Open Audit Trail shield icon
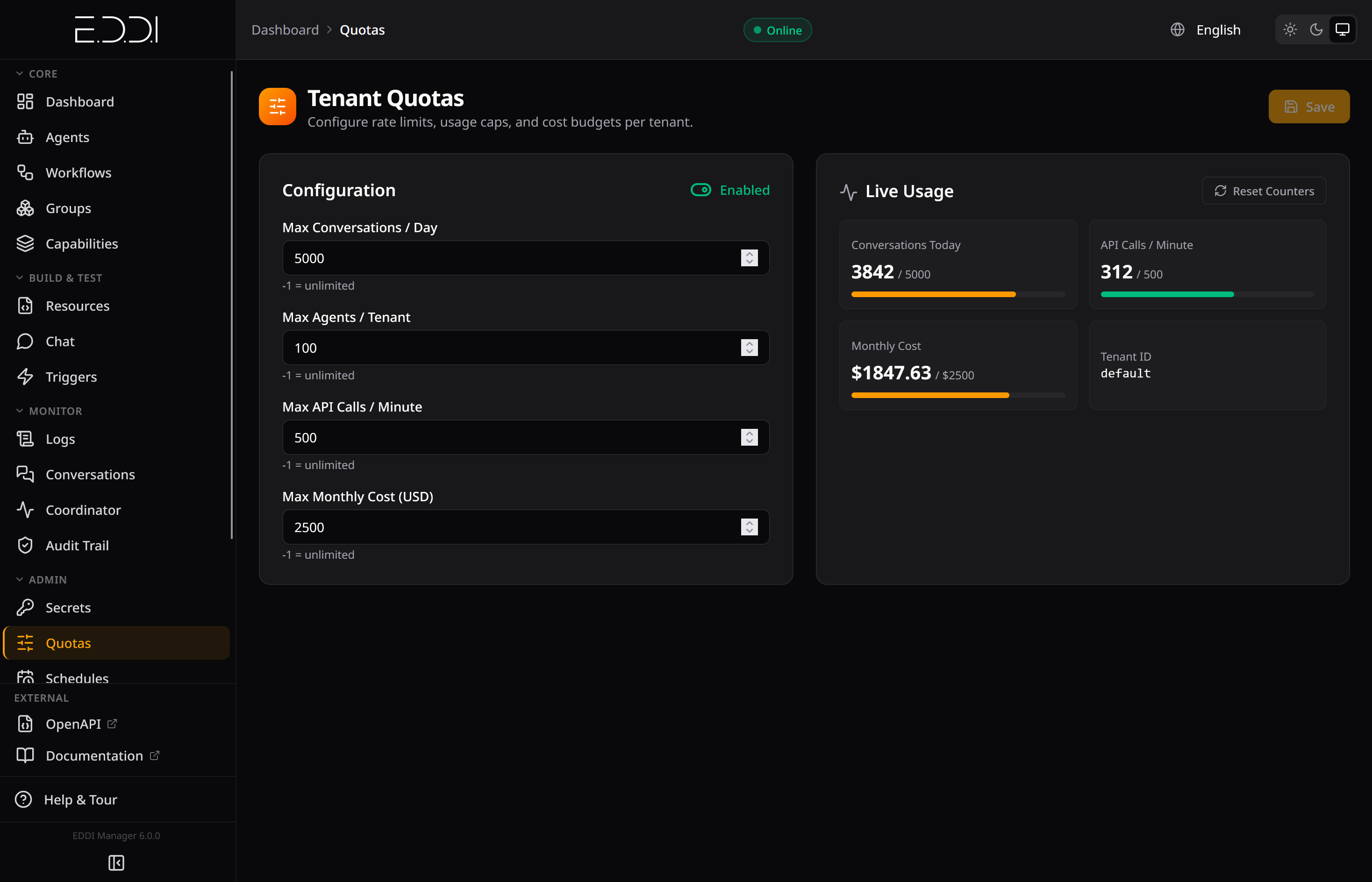 pyautogui.click(x=25, y=545)
